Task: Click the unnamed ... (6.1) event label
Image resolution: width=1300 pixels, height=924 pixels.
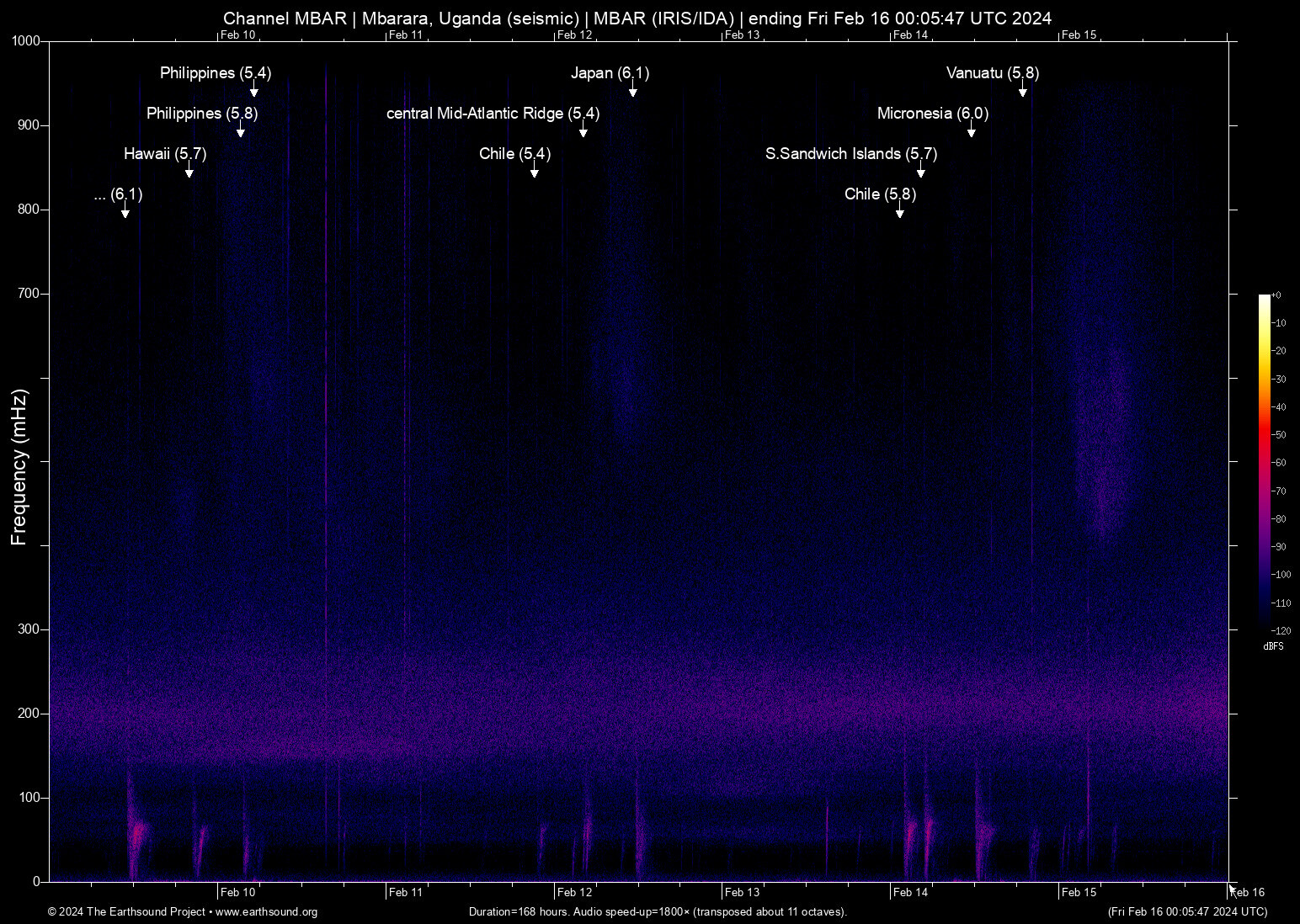Action: coord(118,194)
